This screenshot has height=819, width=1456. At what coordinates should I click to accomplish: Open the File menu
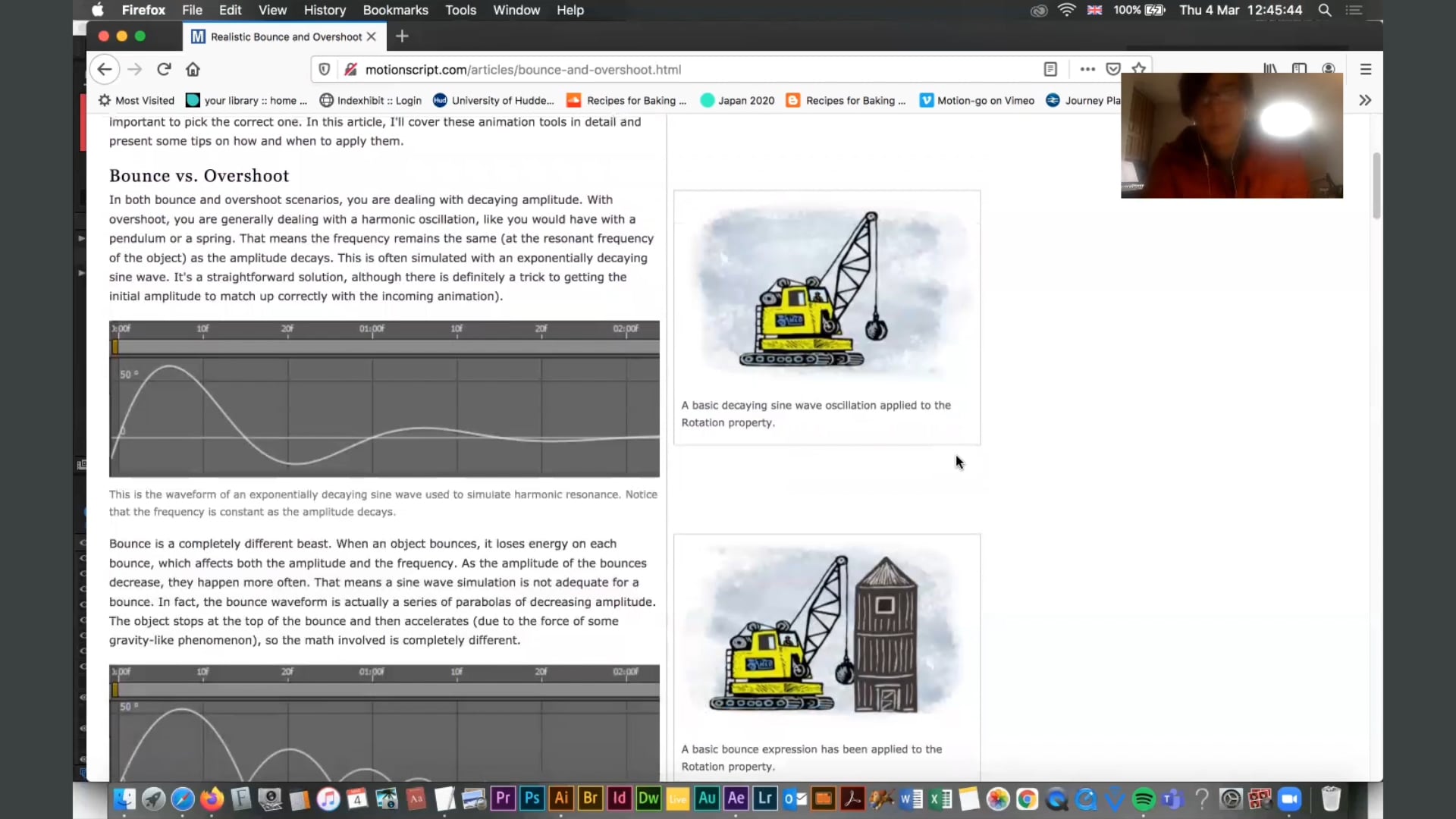(x=192, y=10)
